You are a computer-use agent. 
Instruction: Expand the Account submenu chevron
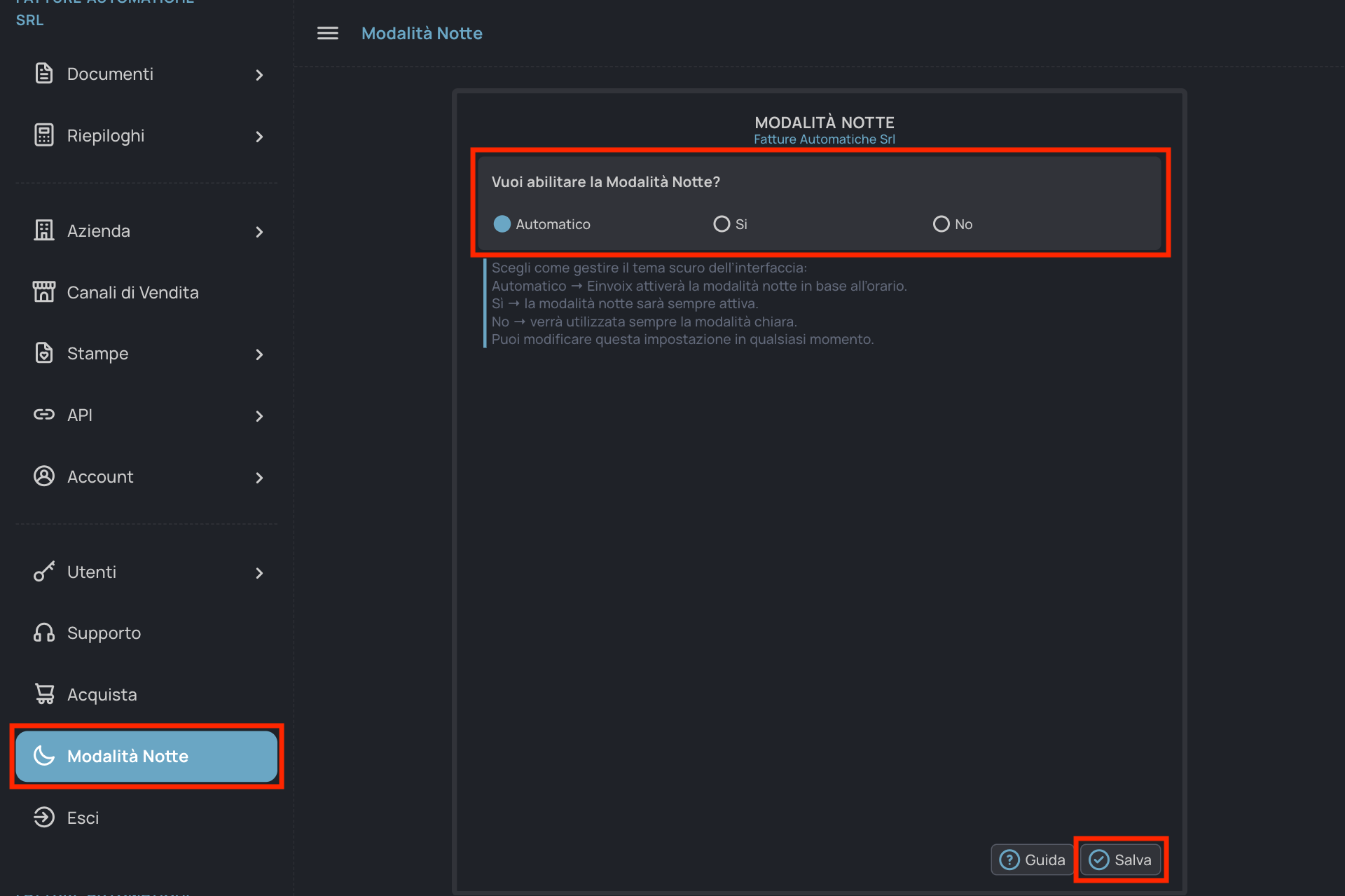(x=259, y=478)
